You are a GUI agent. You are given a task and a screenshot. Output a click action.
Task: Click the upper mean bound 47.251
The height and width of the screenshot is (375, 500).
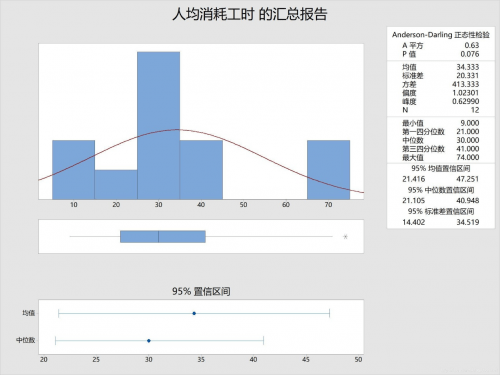coord(468,179)
